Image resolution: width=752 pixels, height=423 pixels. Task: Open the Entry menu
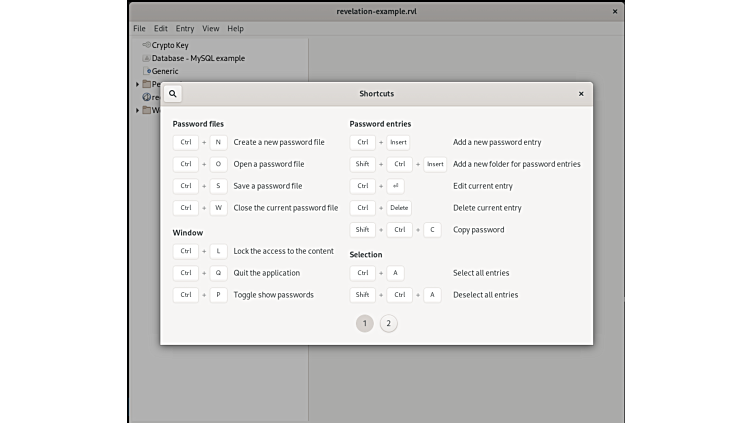(185, 29)
